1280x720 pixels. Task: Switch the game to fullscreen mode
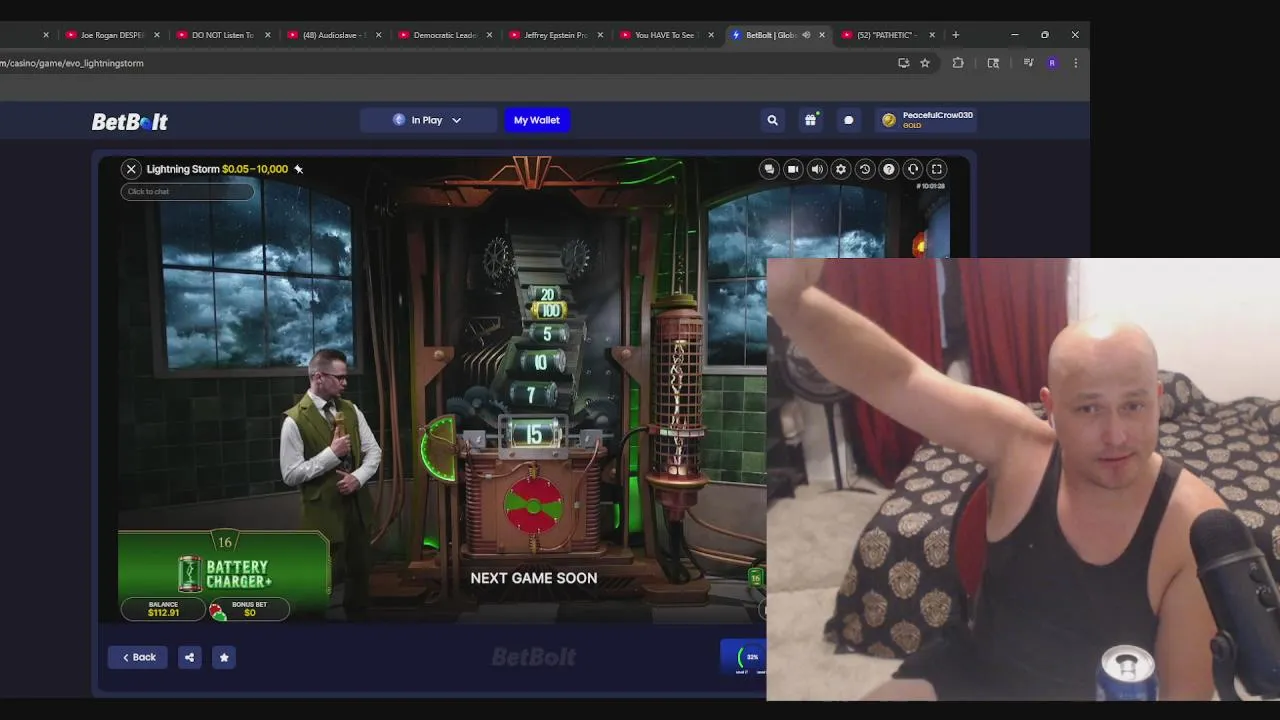coord(937,169)
